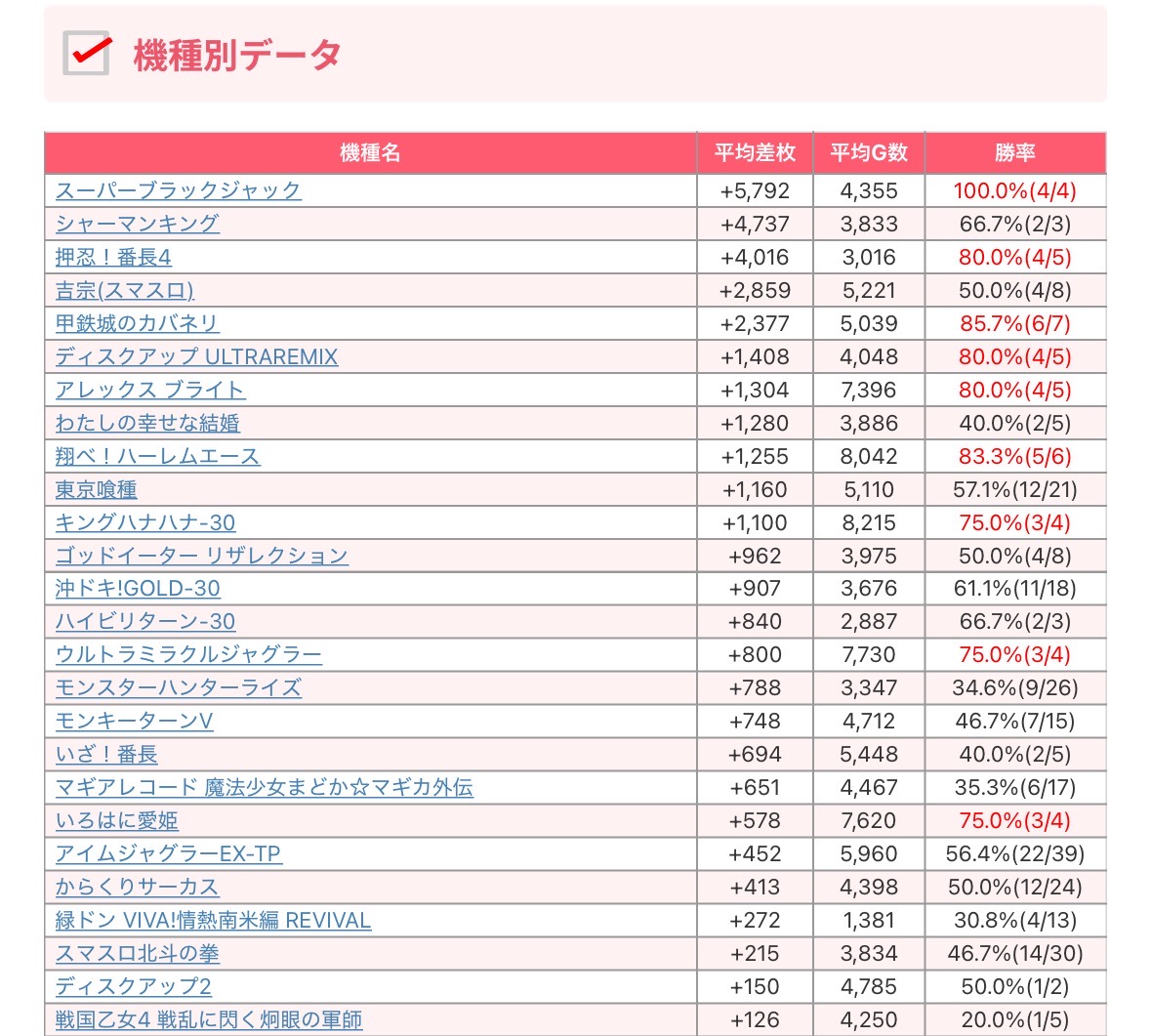Viewport: 1151px width, 1036px height.
Task: Select the 61.1%(11/18) win rate cell
Action: (1015, 588)
